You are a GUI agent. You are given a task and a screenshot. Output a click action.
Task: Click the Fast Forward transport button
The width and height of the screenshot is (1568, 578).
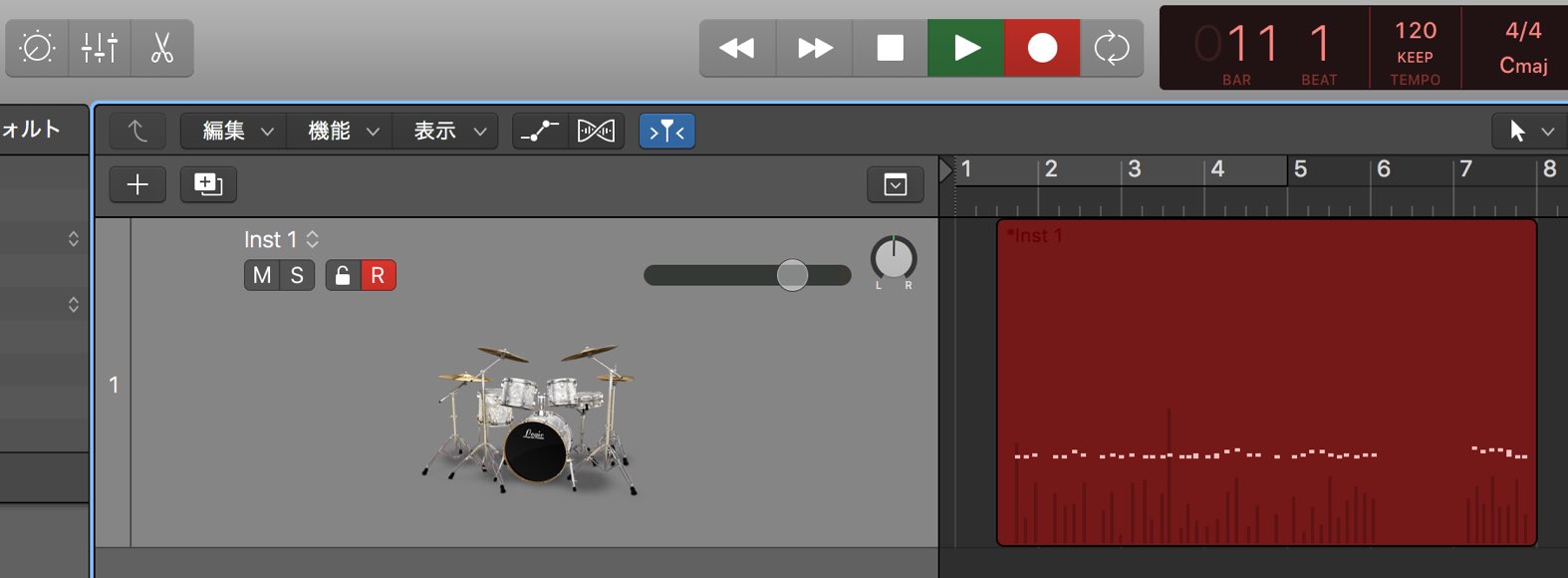(814, 48)
